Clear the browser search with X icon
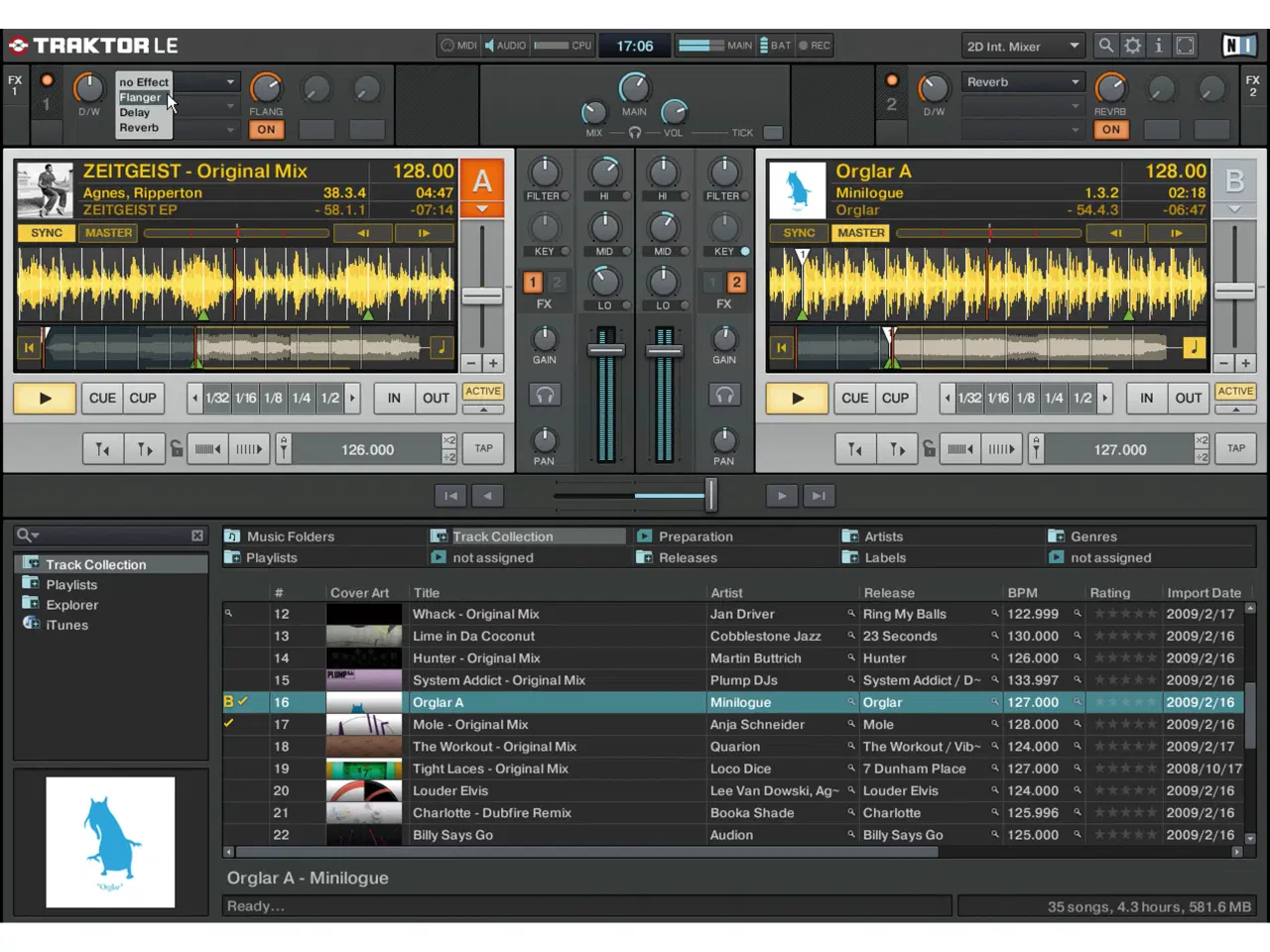This screenshot has width=1270, height=952. (197, 535)
